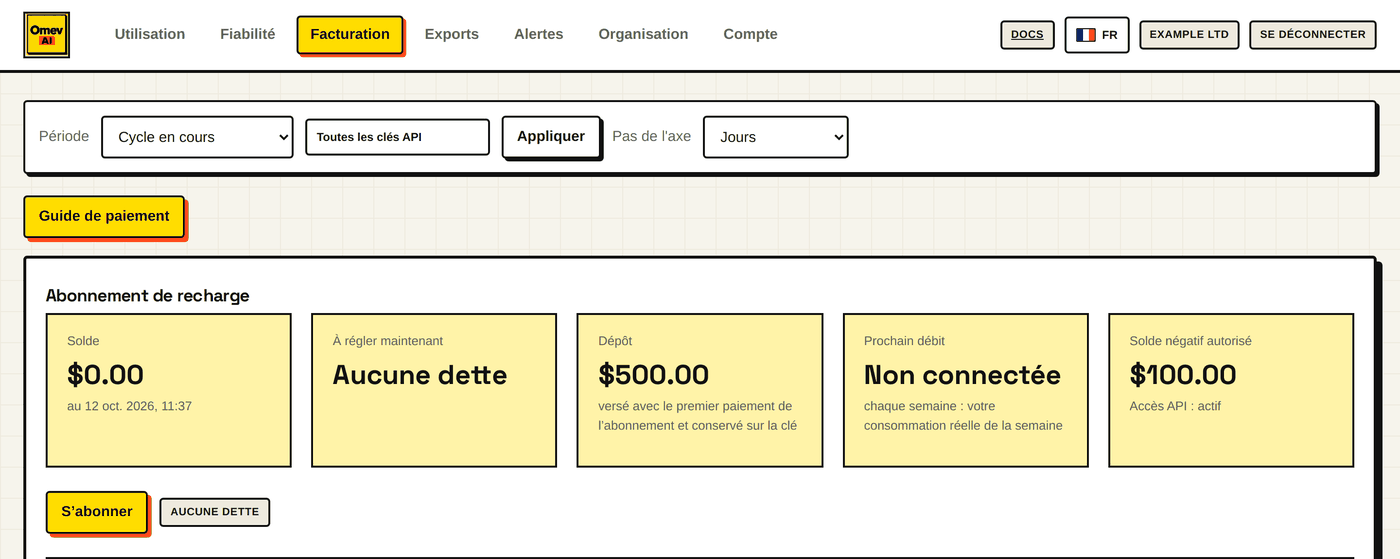Go to the Exports tab
This screenshot has width=1400, height=559.
point(452,34)
